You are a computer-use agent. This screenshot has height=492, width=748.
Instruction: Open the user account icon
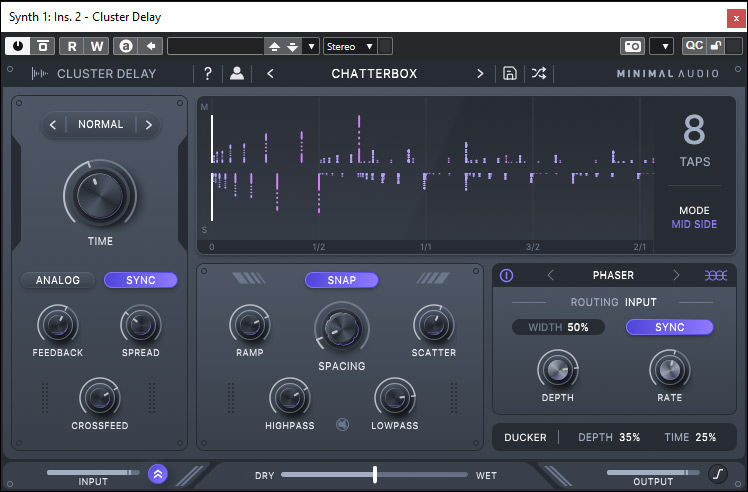click(237, 73)
